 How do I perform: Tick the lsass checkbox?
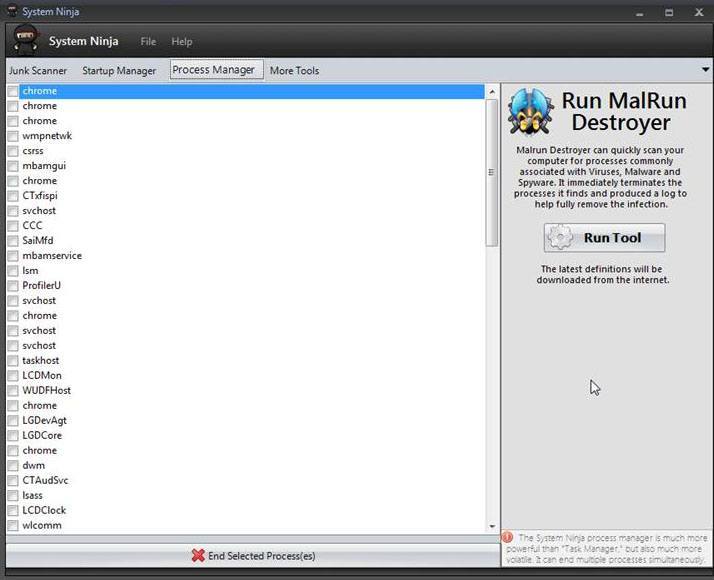click(x=13, y=496)
